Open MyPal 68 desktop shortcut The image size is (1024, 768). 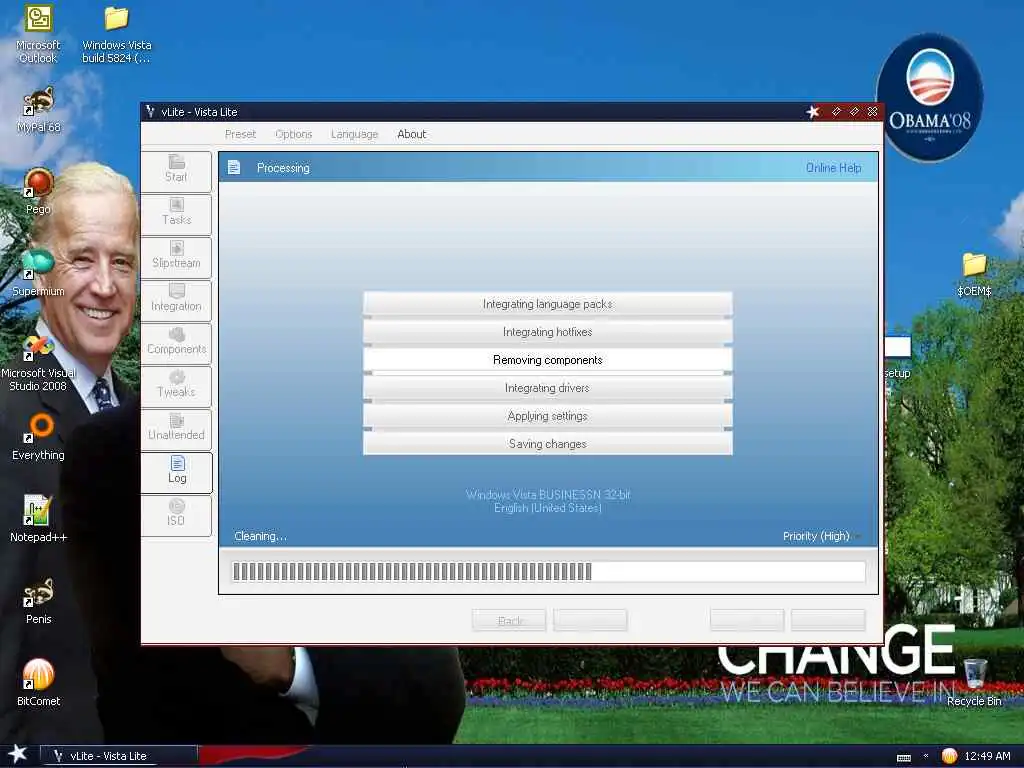pos(38,110)
